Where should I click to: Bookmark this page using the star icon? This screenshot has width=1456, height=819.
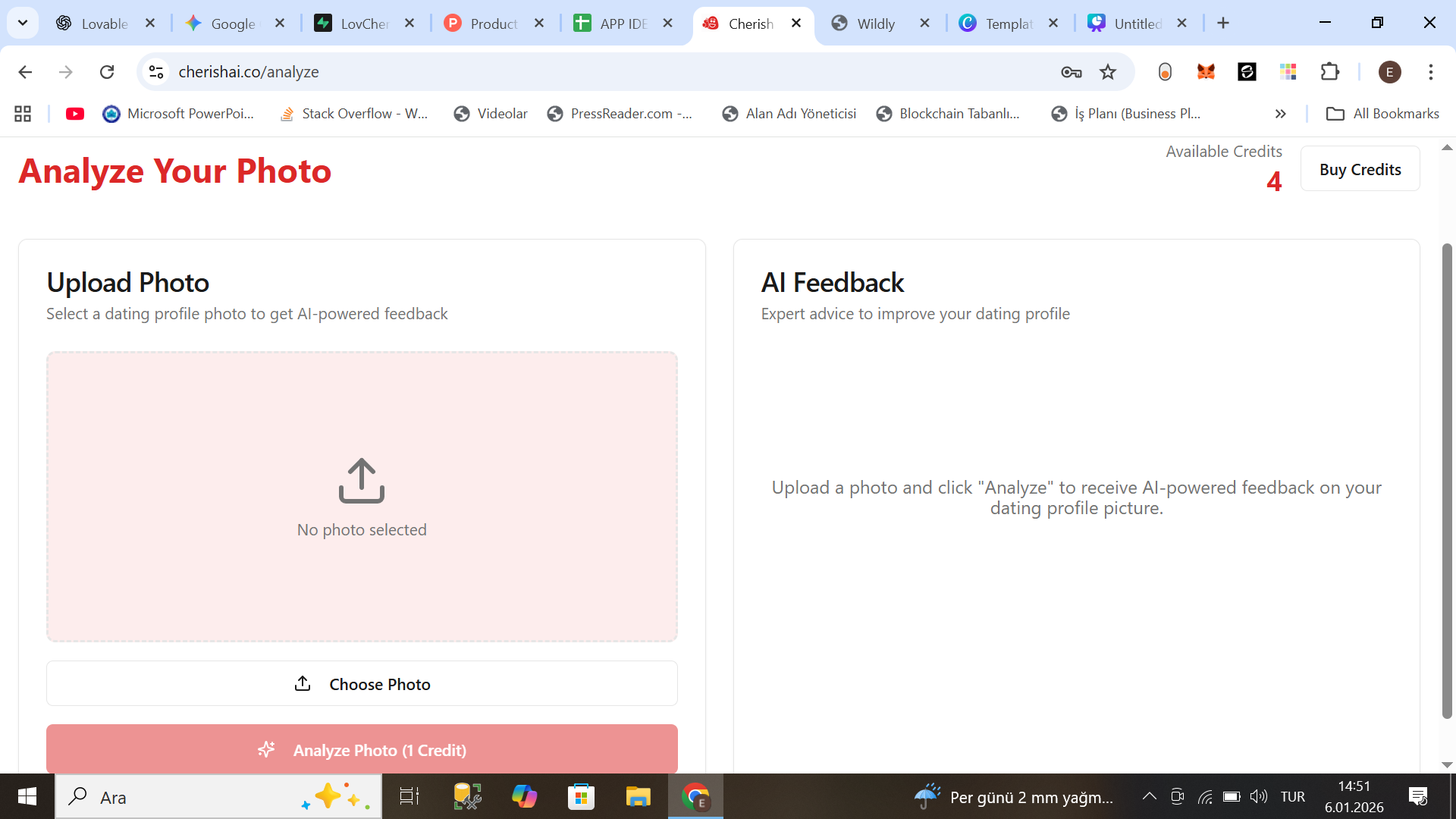pos(1108,72)
